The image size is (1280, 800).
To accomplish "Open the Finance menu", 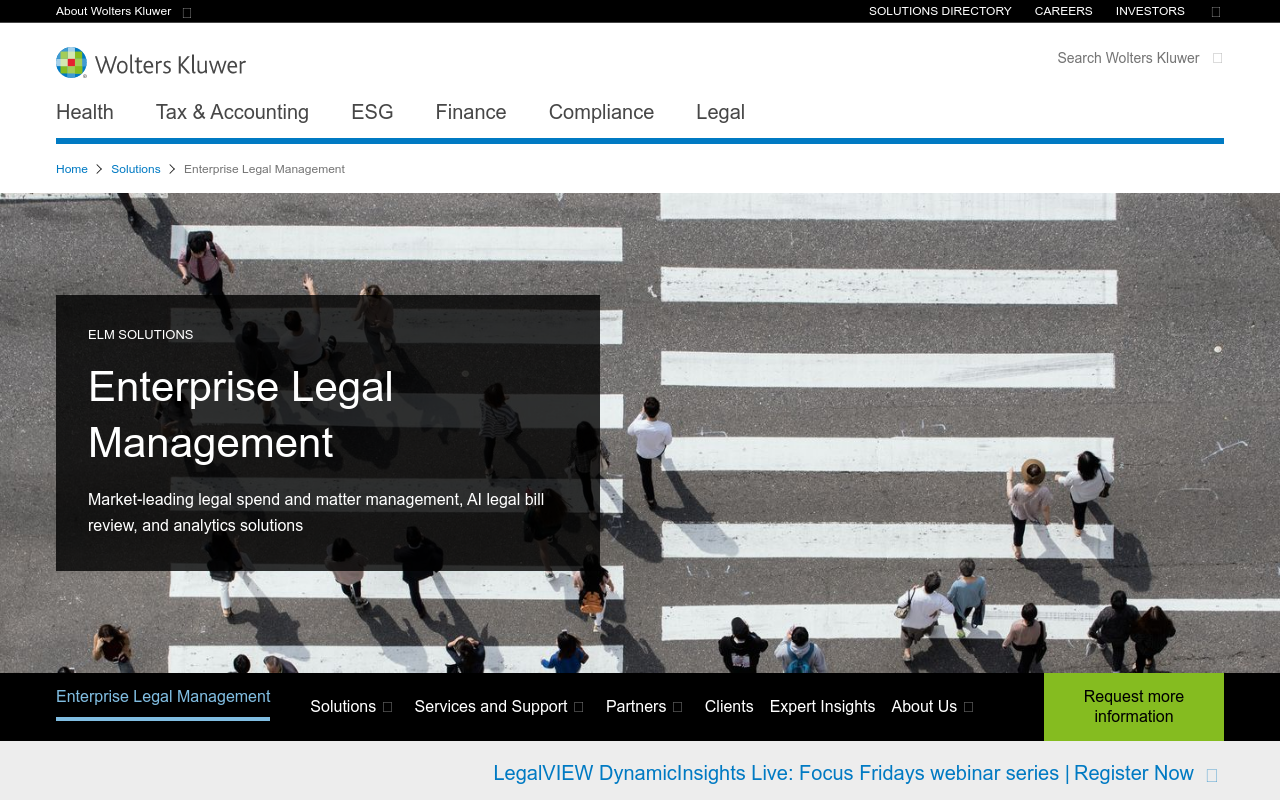I will point(471,112).
